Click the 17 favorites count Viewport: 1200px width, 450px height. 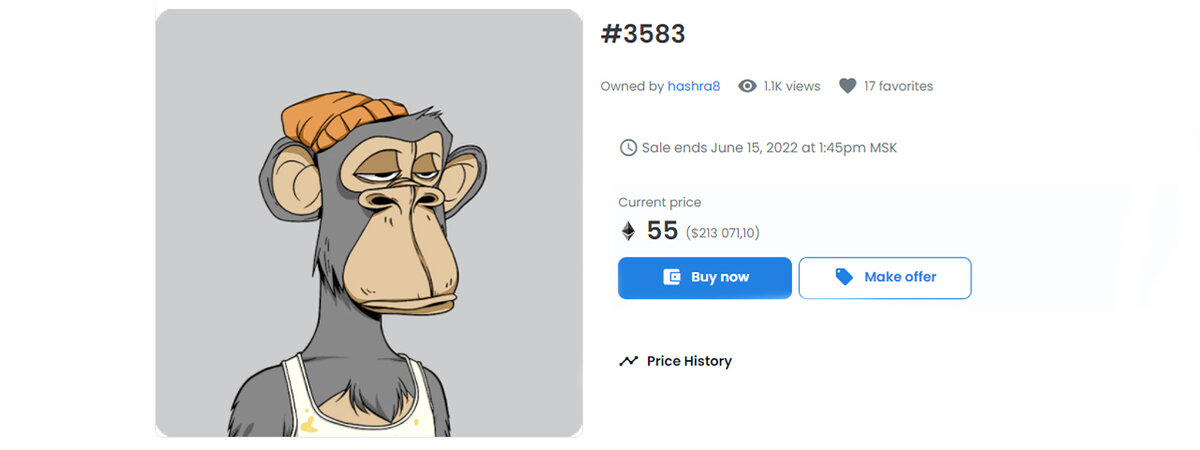pyautogui.click(x=898, y=86)
